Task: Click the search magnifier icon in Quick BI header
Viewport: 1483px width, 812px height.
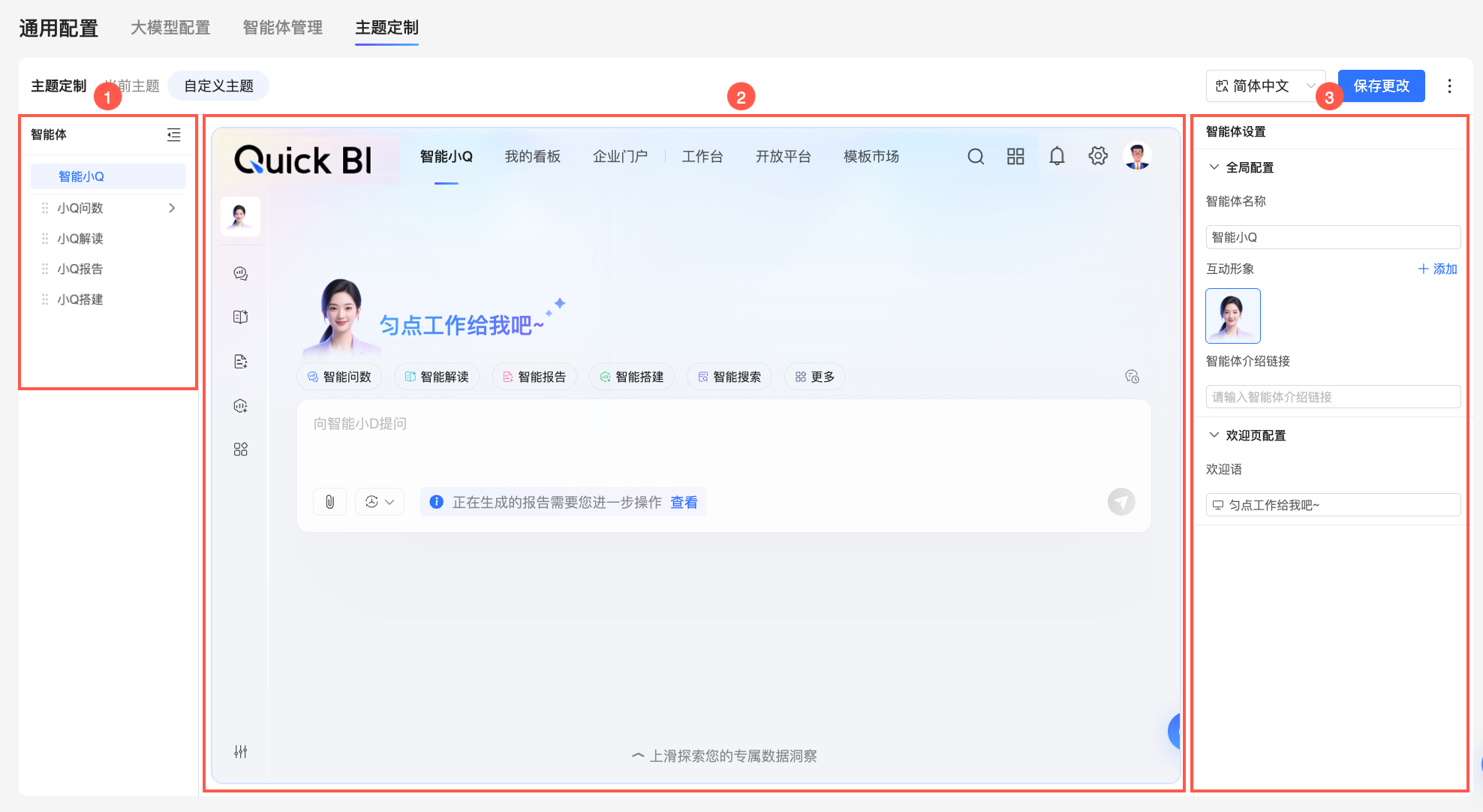Action: pos(976,156)
